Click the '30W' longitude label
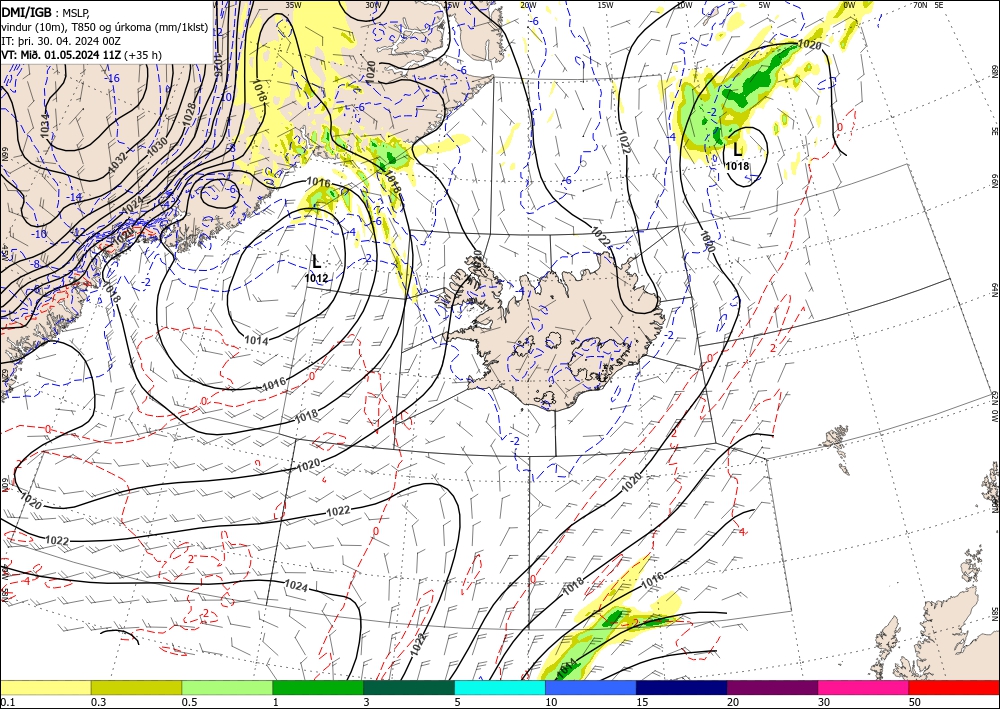The height and width of the screenshot is (709, 1000). (x=373, y=4)
